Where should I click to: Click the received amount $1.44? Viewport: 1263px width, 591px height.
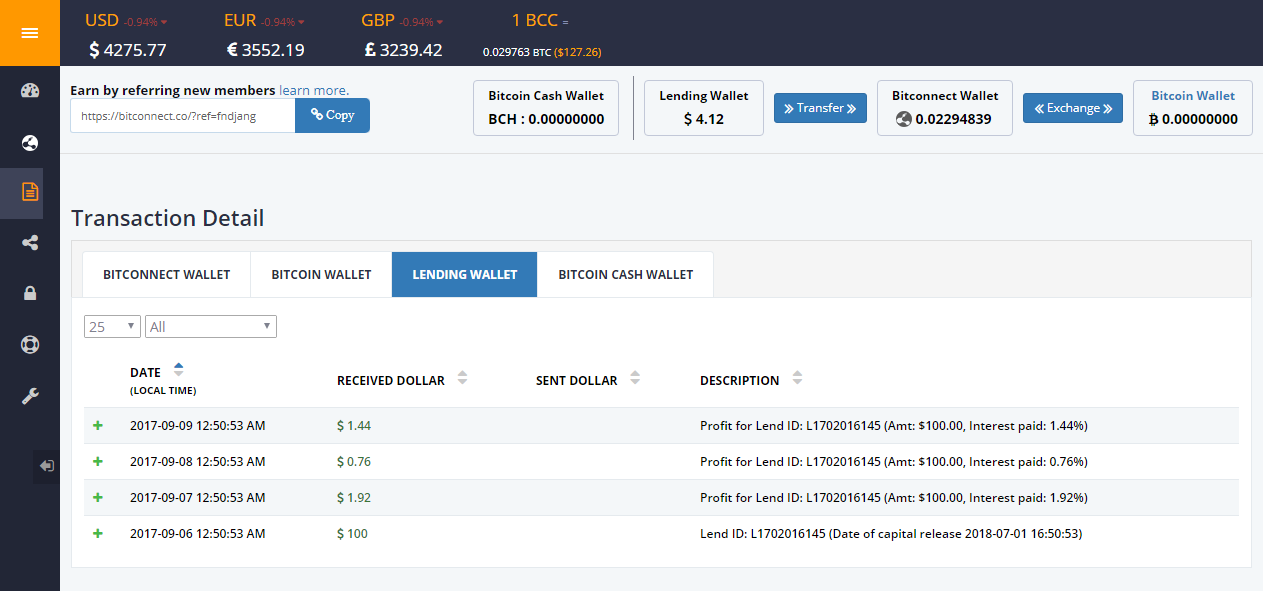(x=354, y=426)
